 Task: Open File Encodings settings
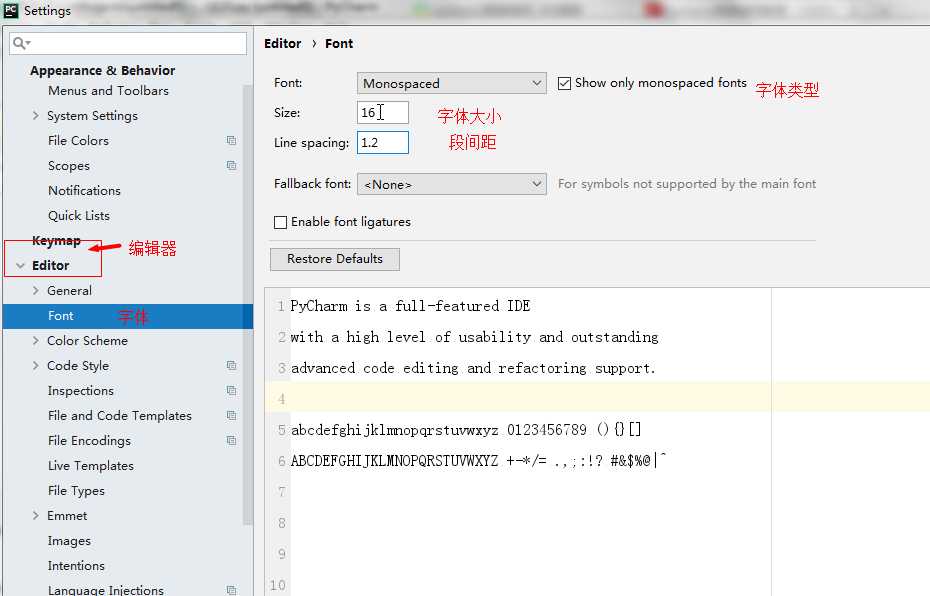coord(89,440)
